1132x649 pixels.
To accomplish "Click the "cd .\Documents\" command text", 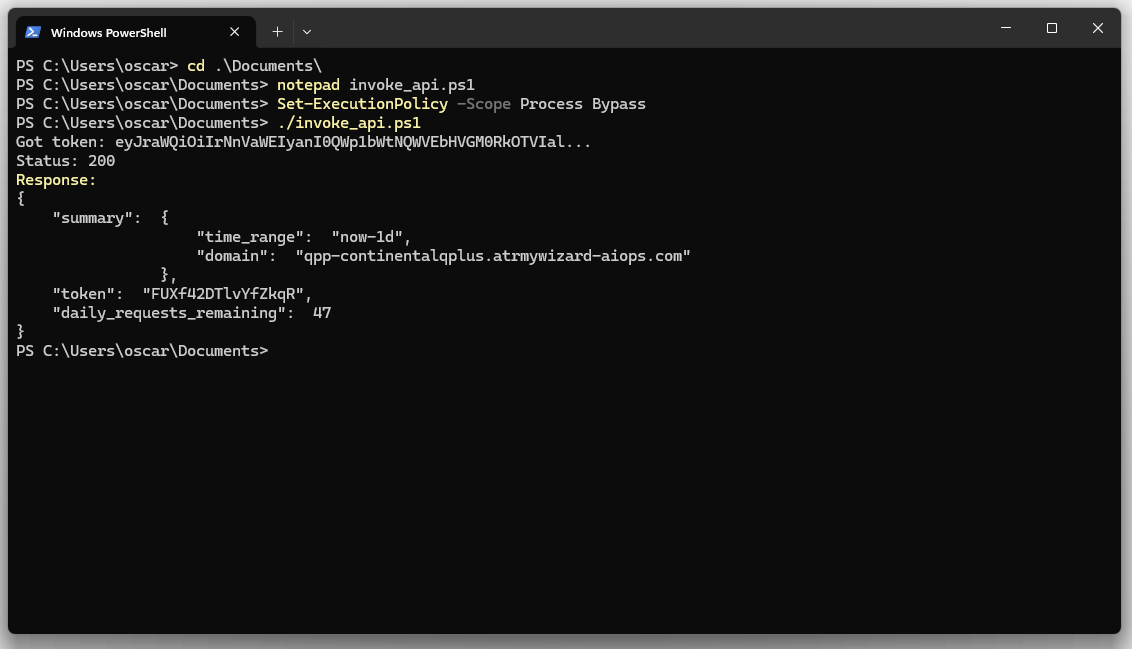I will (254, 66).
